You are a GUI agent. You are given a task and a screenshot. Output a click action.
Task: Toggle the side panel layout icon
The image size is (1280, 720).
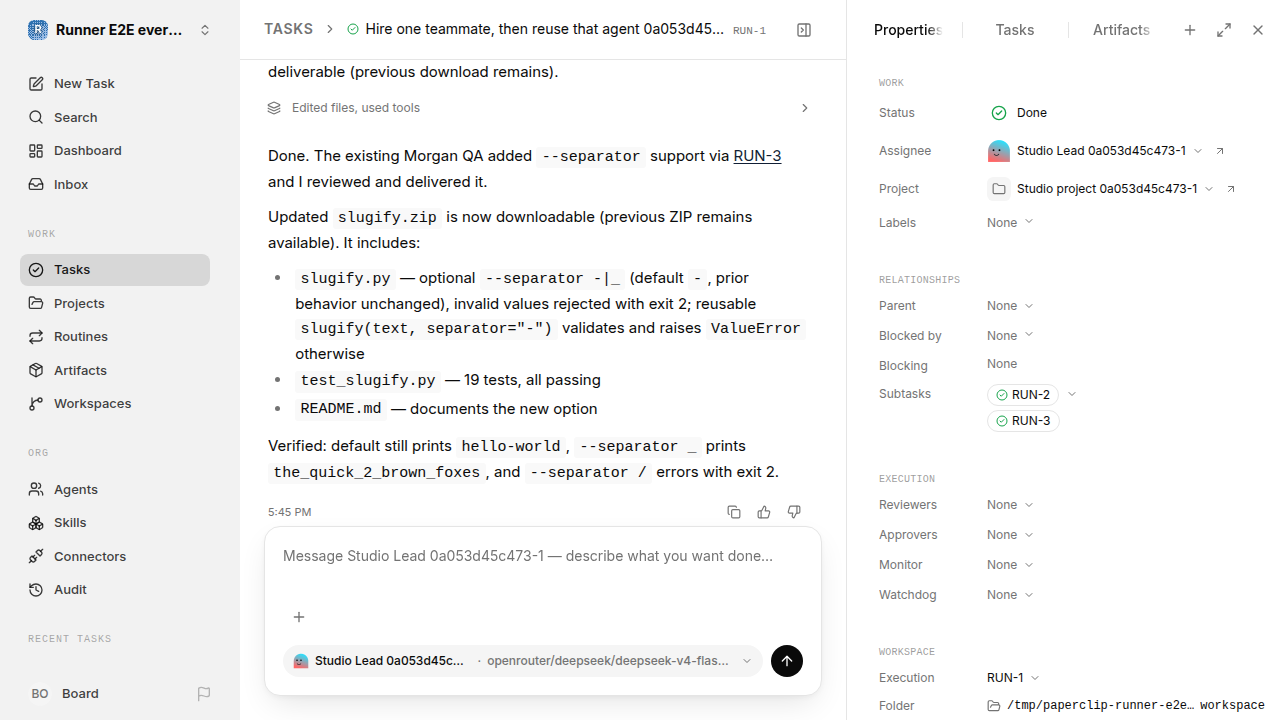804,30
